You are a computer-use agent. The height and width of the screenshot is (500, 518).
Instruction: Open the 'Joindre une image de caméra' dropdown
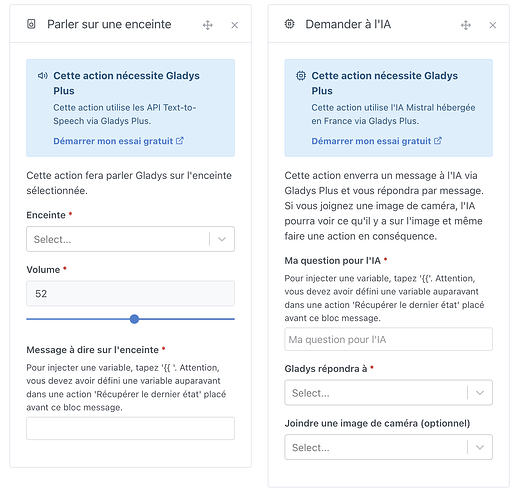click(x=388, y=447)
